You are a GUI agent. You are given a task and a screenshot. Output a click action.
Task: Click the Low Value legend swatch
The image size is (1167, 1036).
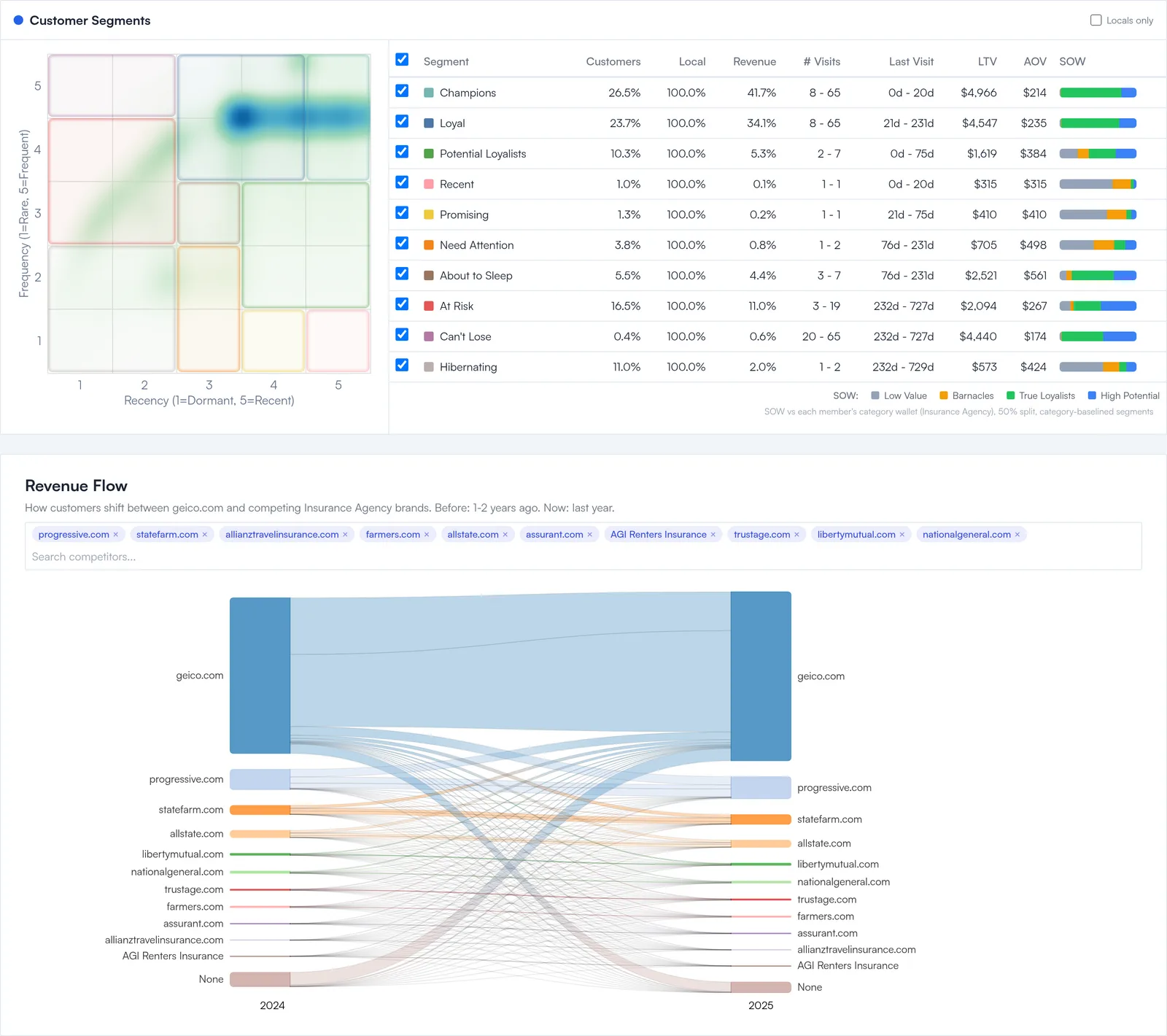coord(875,395)
